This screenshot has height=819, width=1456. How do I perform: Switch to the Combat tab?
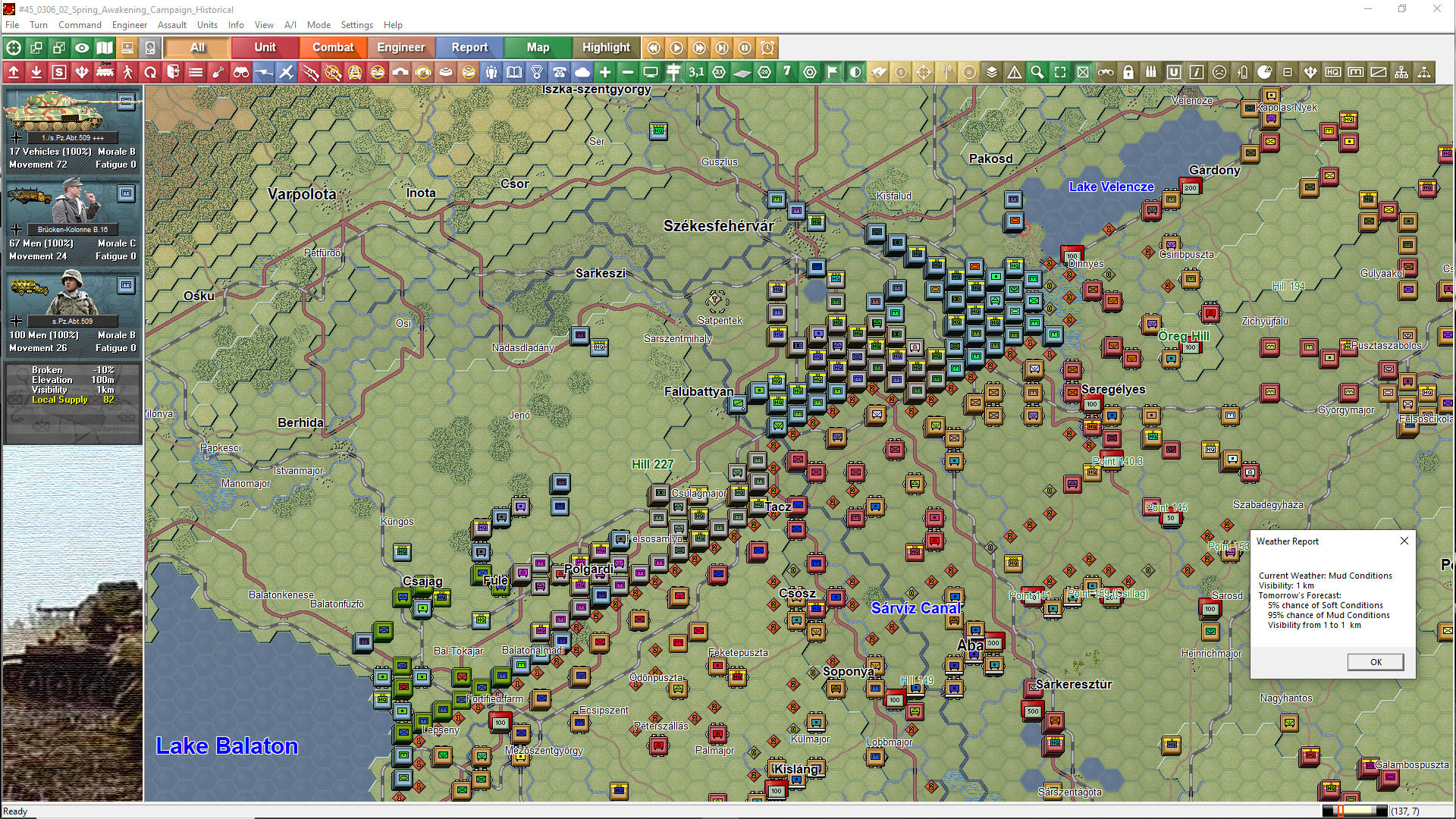point(333,47)
